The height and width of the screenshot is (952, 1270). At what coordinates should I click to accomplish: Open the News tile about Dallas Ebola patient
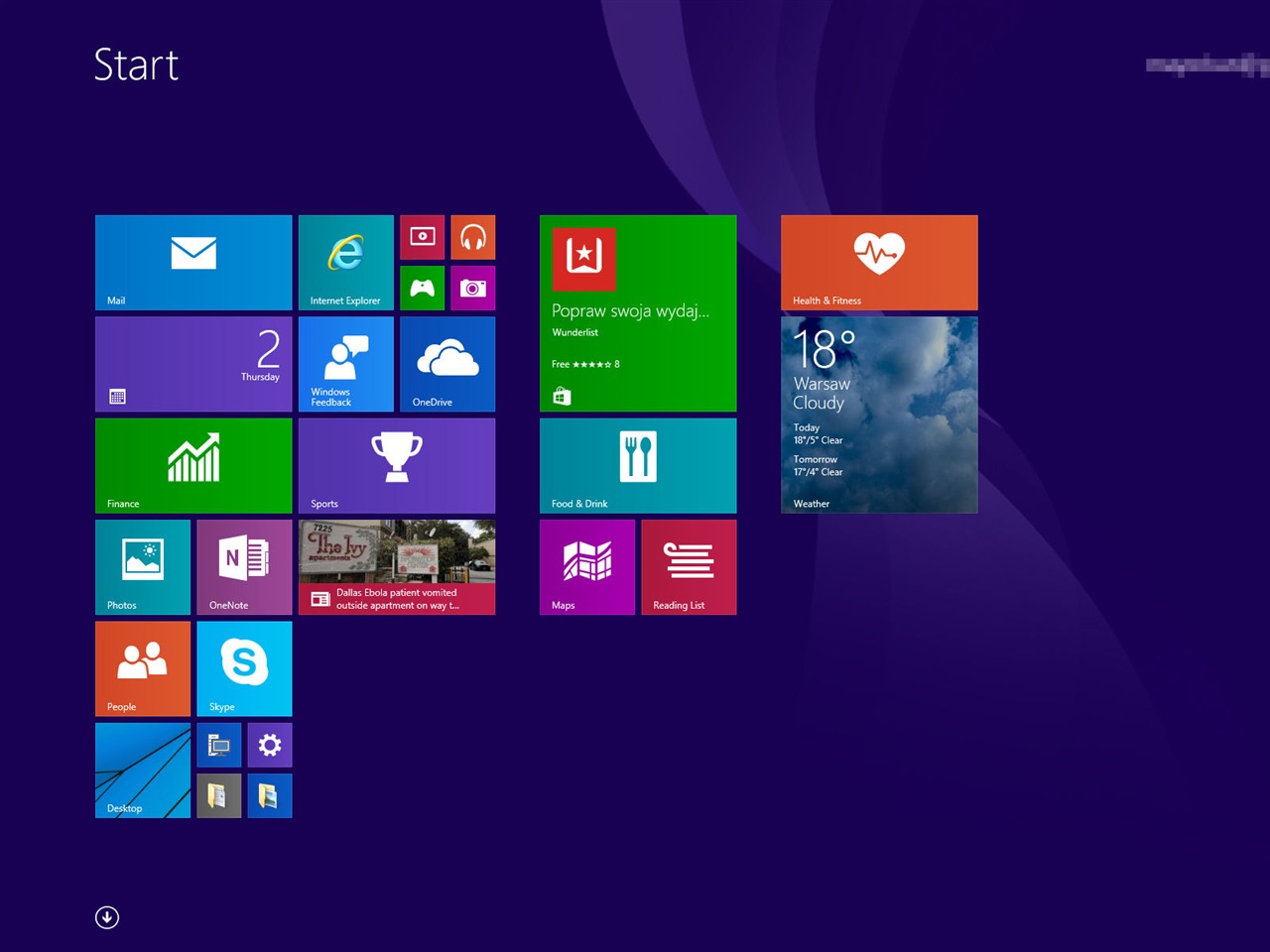(397, 567)
